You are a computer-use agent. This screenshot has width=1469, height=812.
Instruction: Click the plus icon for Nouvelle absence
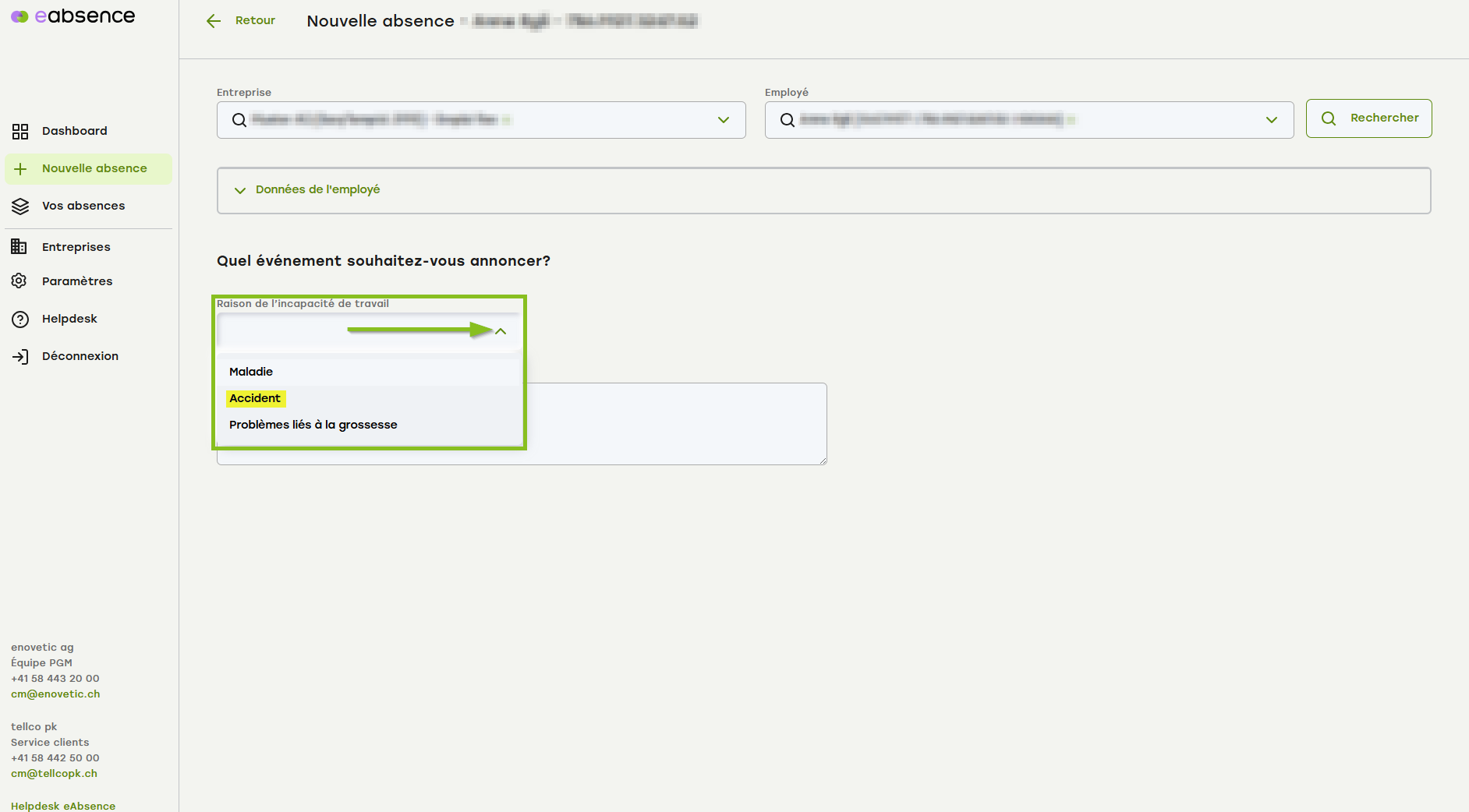[20, 169]
